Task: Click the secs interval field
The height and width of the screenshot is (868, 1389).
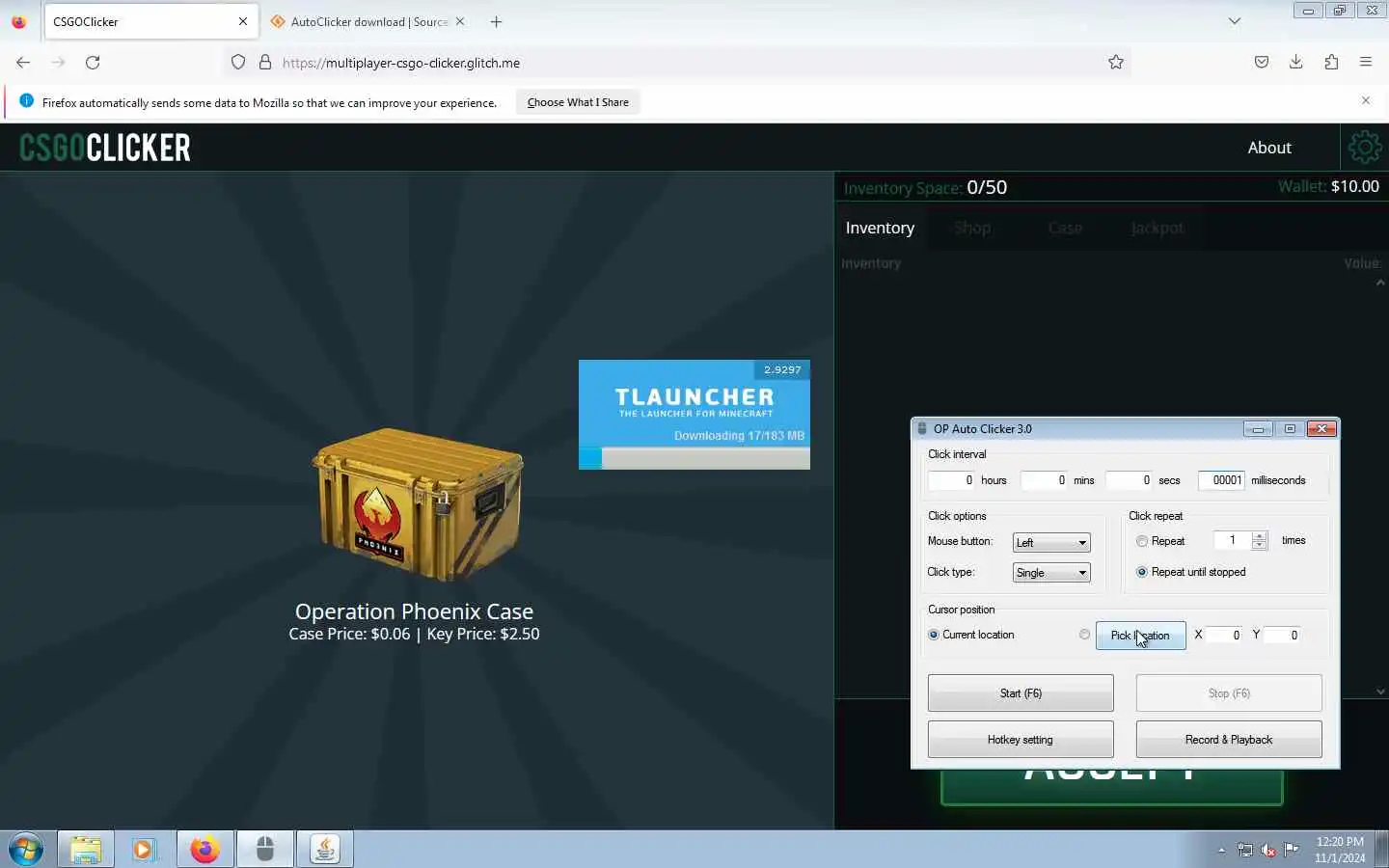Action: click(x=1130, y=480)
